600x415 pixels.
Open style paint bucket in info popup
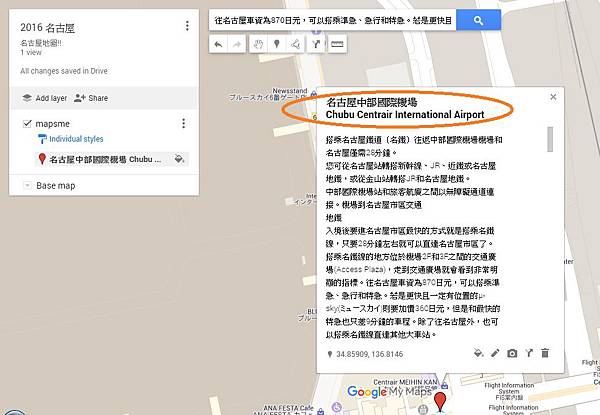click(478, 353)
